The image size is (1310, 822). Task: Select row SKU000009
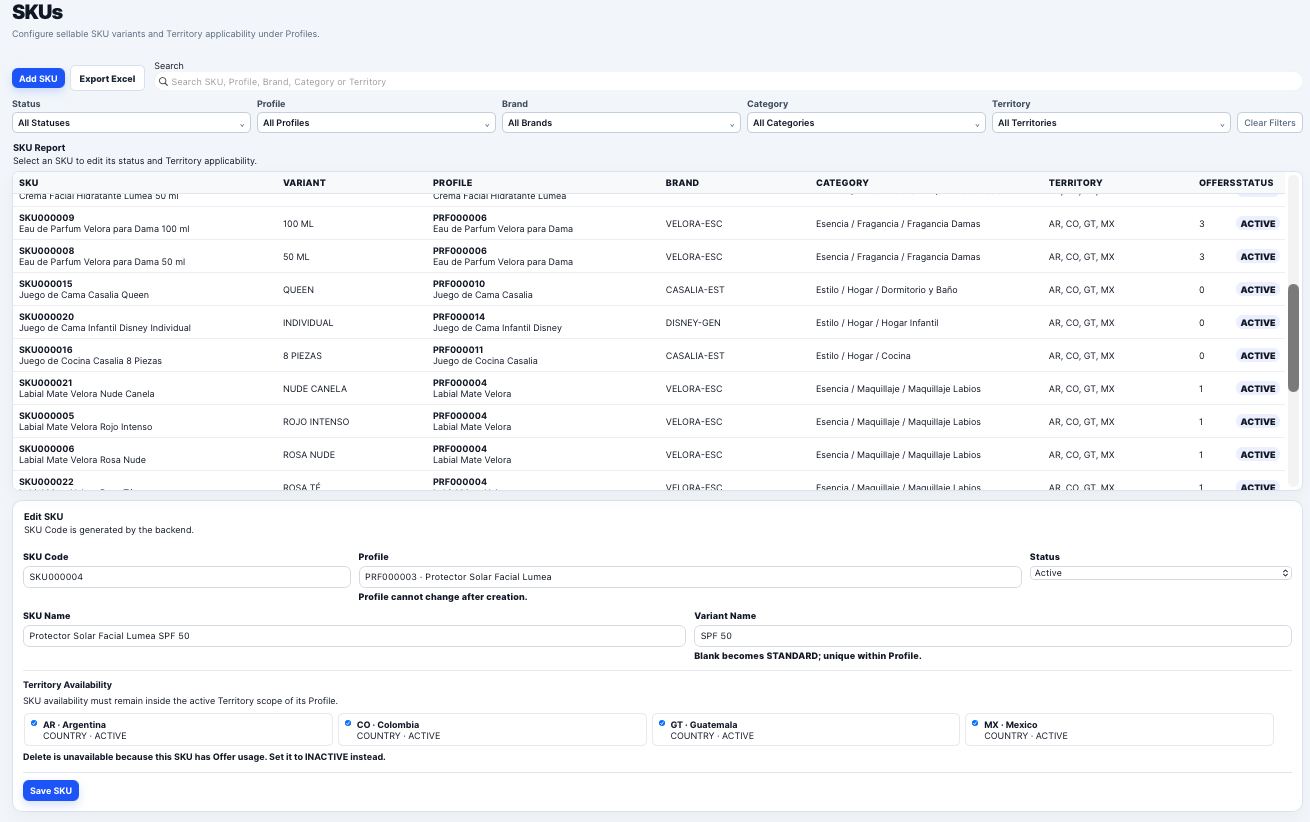[x=648, y=223]
